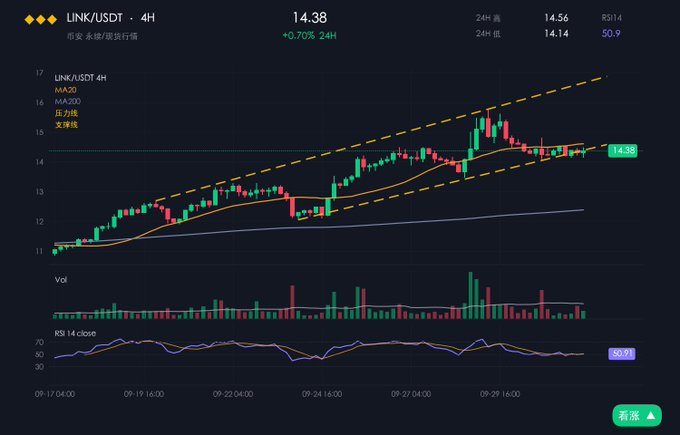
Task: Click the three yellow diamonds logo
Action: pyautogui.click(x=40, y=19)
